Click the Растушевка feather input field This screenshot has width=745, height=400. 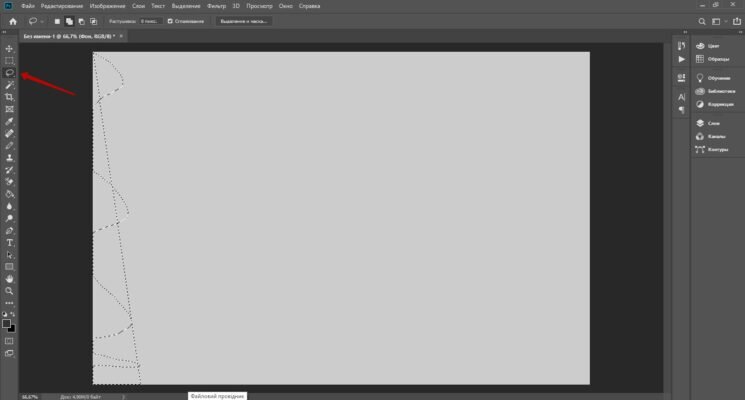(151, 21)
